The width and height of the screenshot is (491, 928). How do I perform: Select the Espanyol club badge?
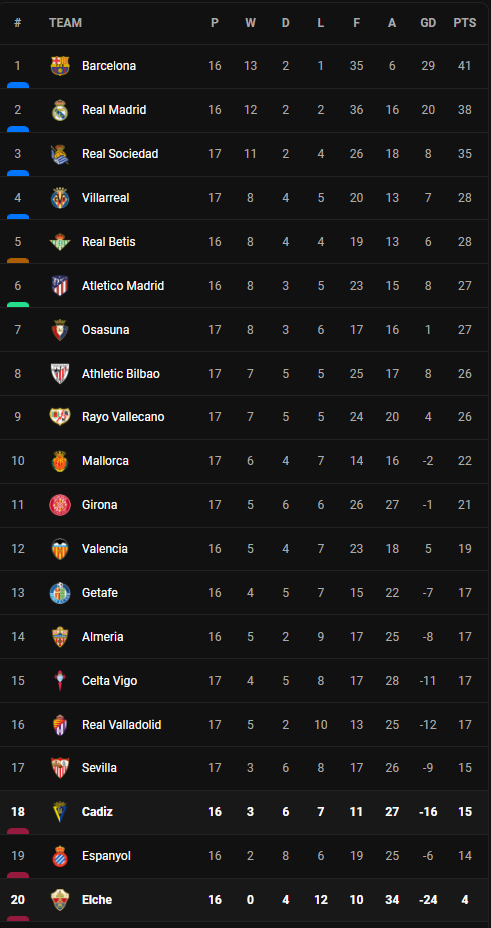[60, 856]
